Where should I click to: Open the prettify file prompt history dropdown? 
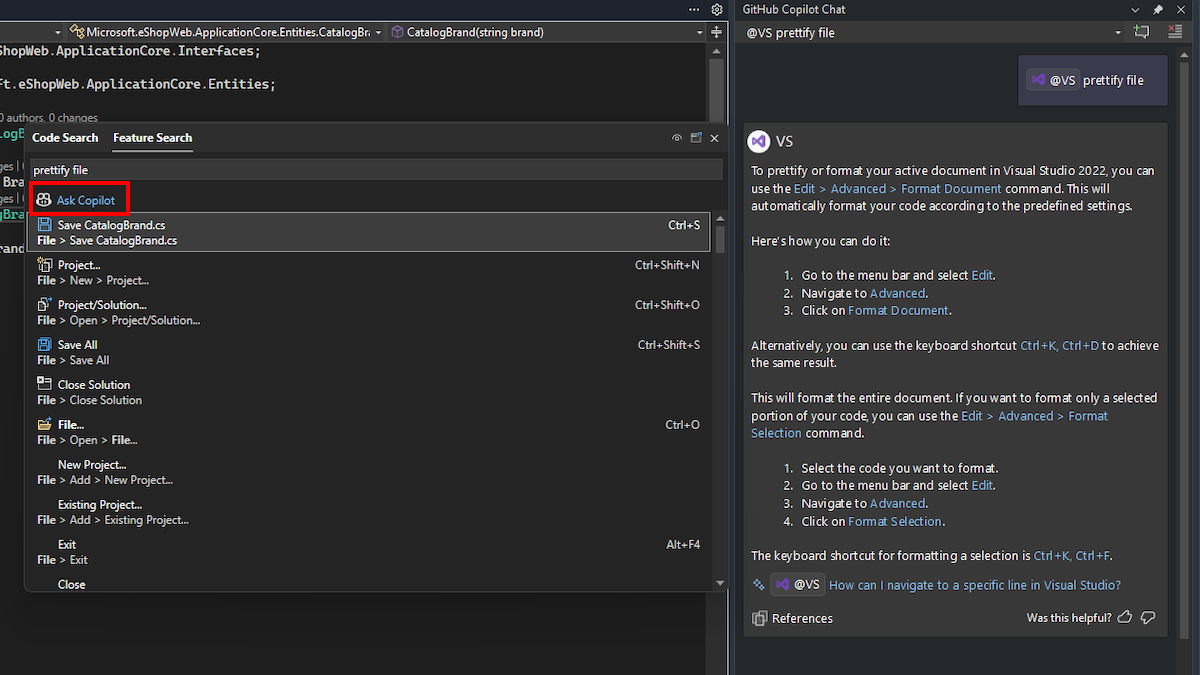tap(1118, 32)
